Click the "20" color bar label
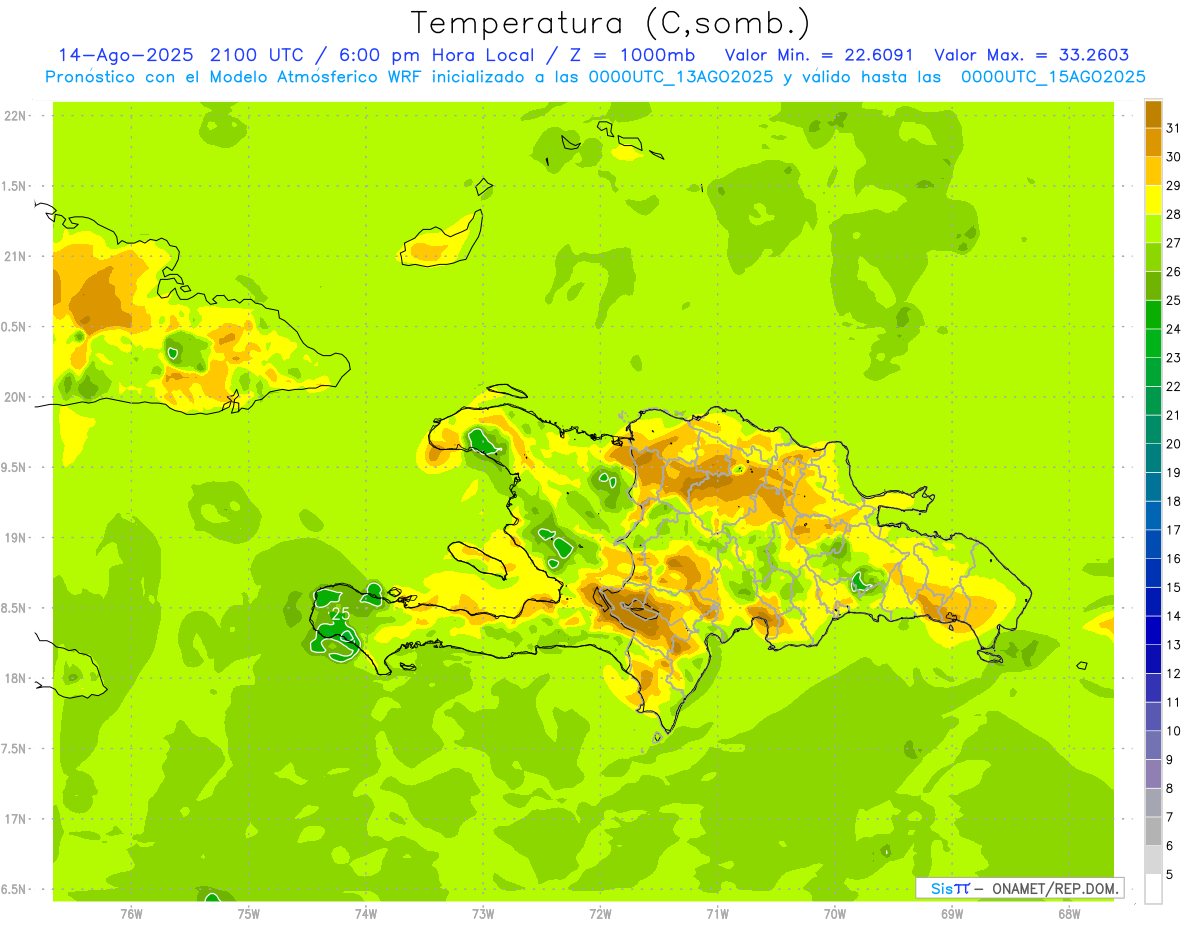The width and height of the screenshot is (1200, 927). click(1174, 444)
